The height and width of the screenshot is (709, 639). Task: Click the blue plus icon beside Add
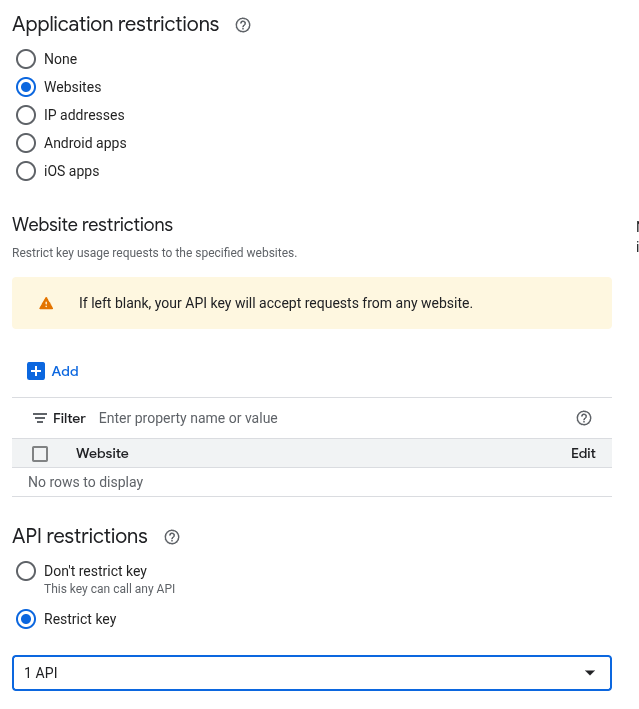[36, 371]
